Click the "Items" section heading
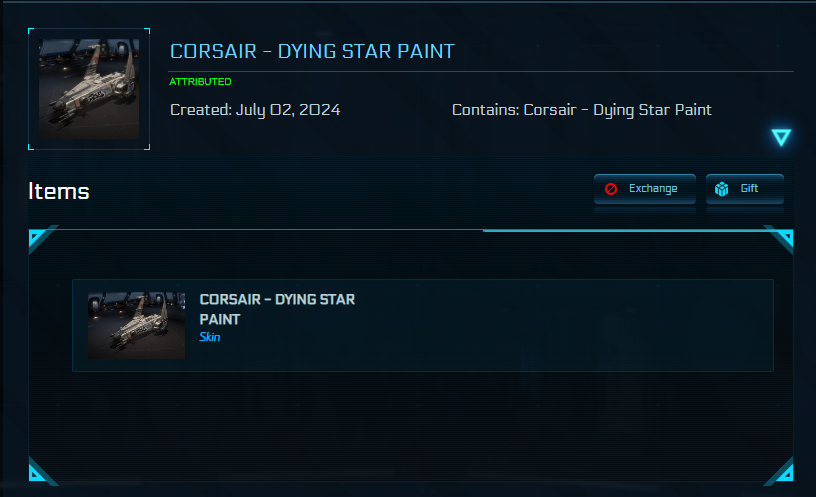This screenshot has height=497, width=816. coord(59,191)
